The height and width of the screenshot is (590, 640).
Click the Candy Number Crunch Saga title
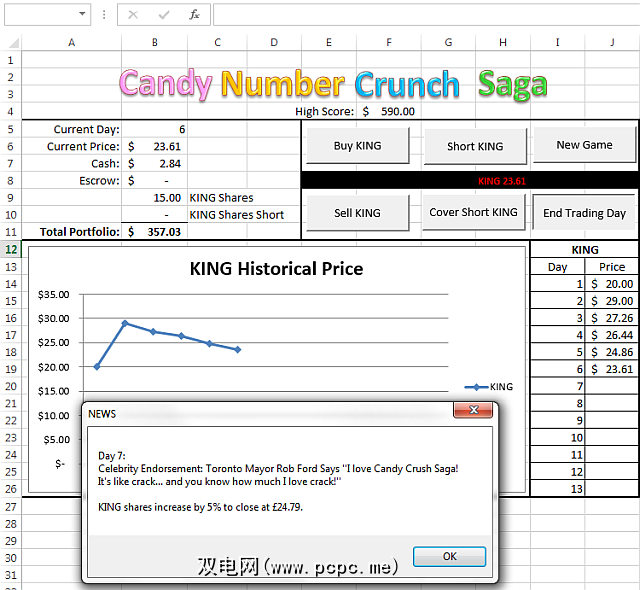coord(333,84)
